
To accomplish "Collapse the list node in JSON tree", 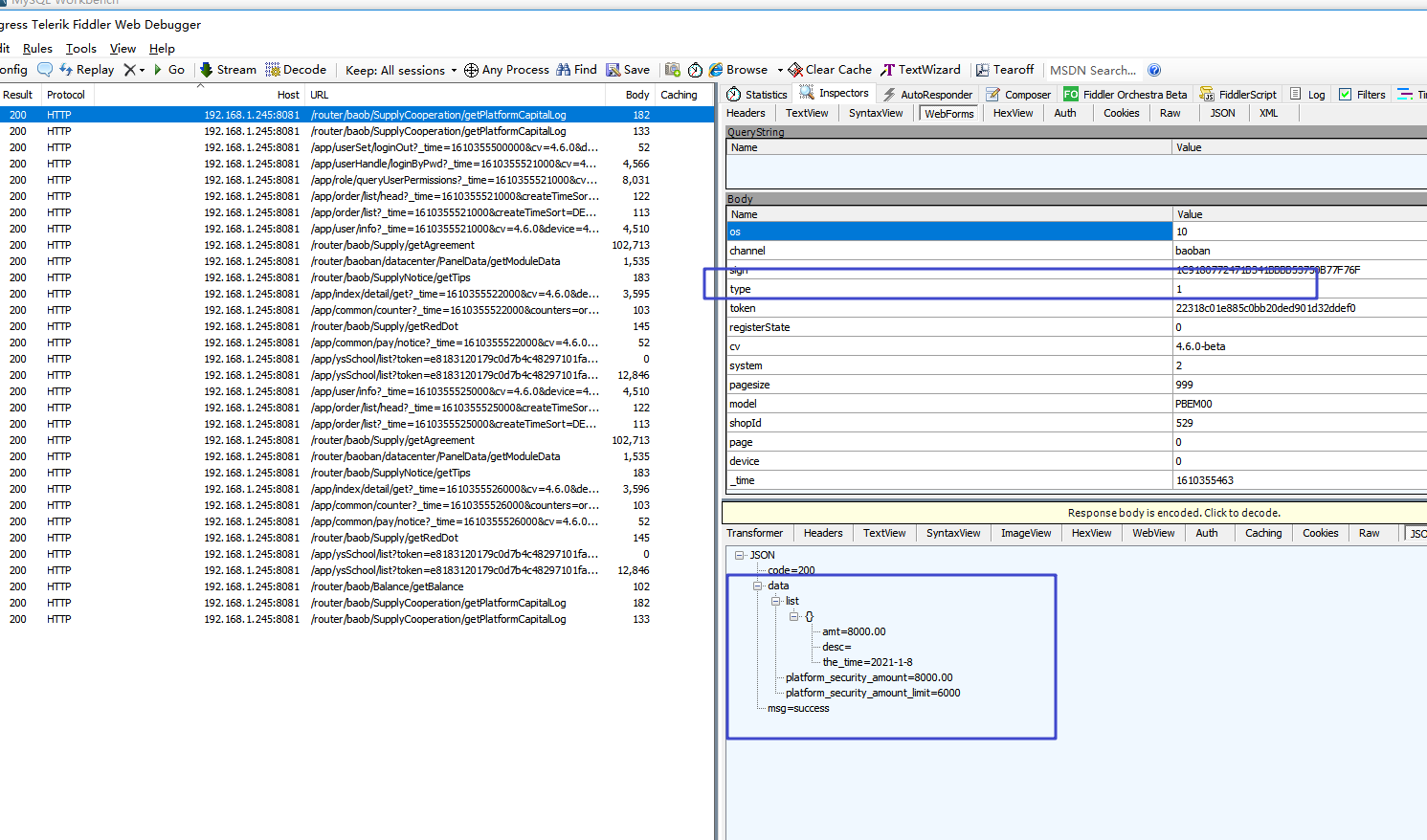I will (775, 601).
